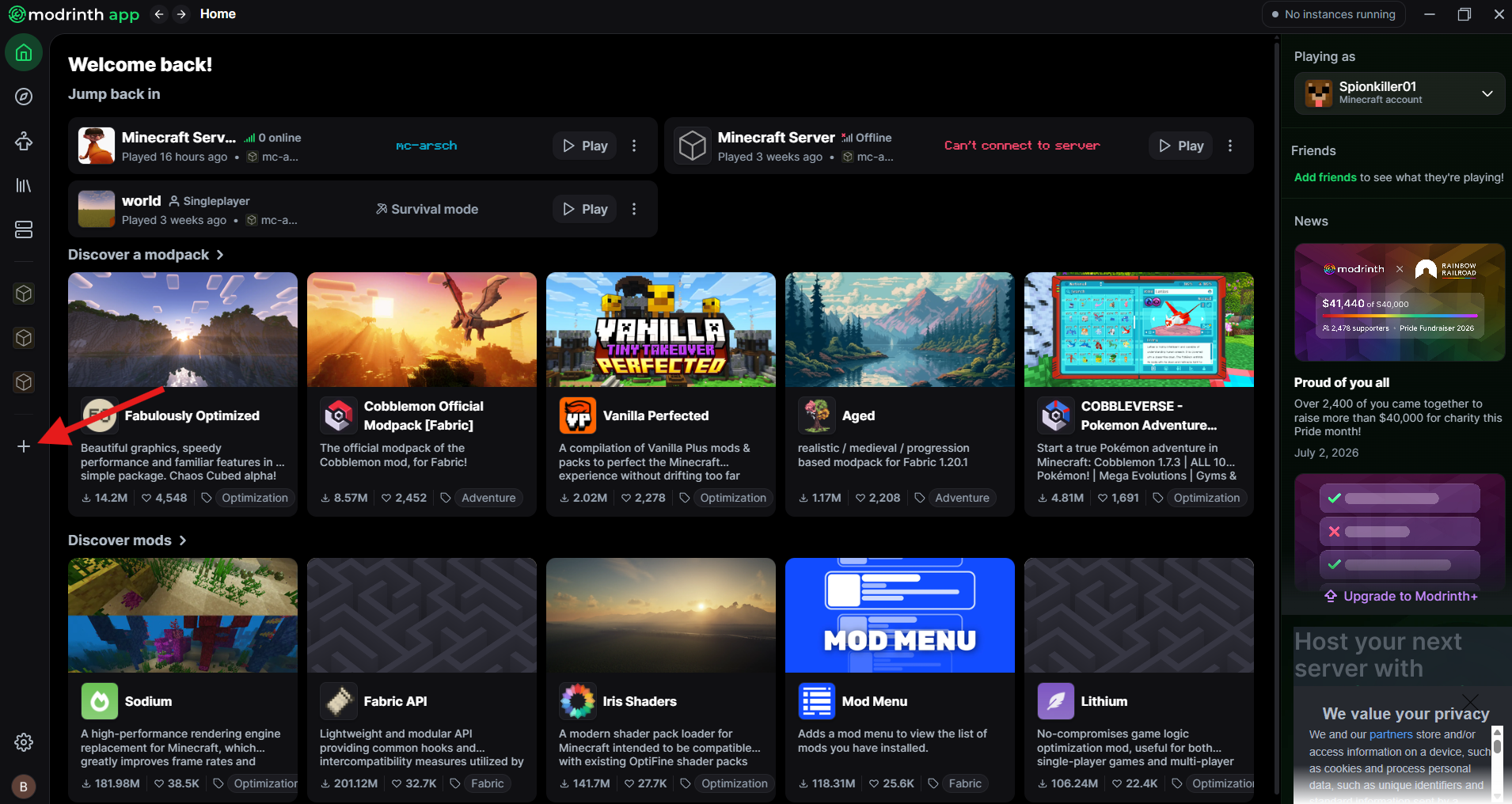Click the Aged modpack project icon
Image resolution: width=1512 pixels, height=804 pixels.
(x=817, y=415)
